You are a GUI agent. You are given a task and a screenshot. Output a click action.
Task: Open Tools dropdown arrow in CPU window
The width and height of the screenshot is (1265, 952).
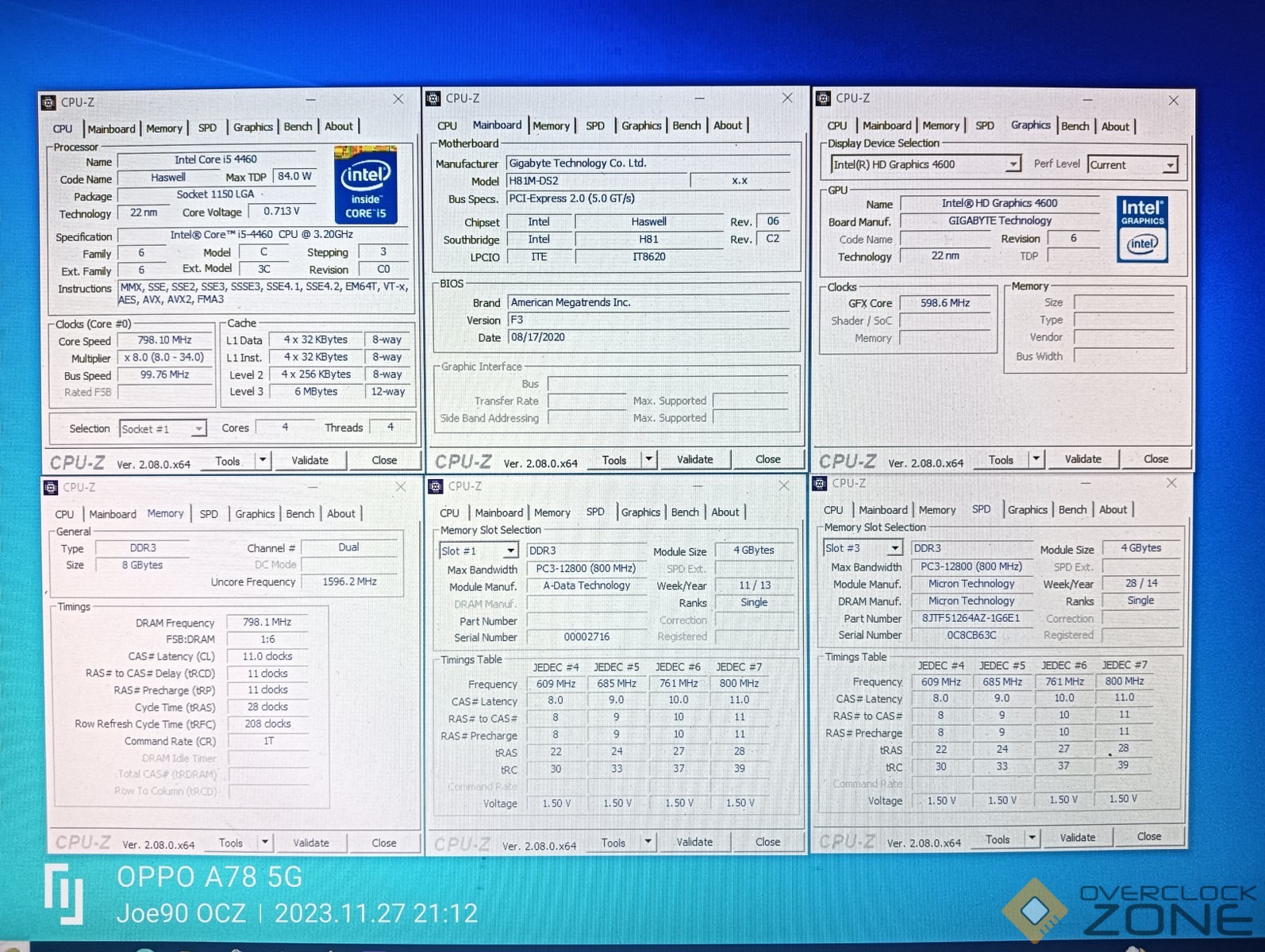click(x=262, y=460)
